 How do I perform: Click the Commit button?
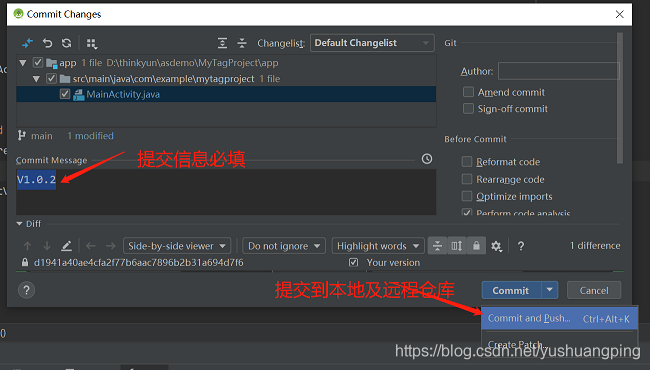pyautogui.click(x=511, y=290)
